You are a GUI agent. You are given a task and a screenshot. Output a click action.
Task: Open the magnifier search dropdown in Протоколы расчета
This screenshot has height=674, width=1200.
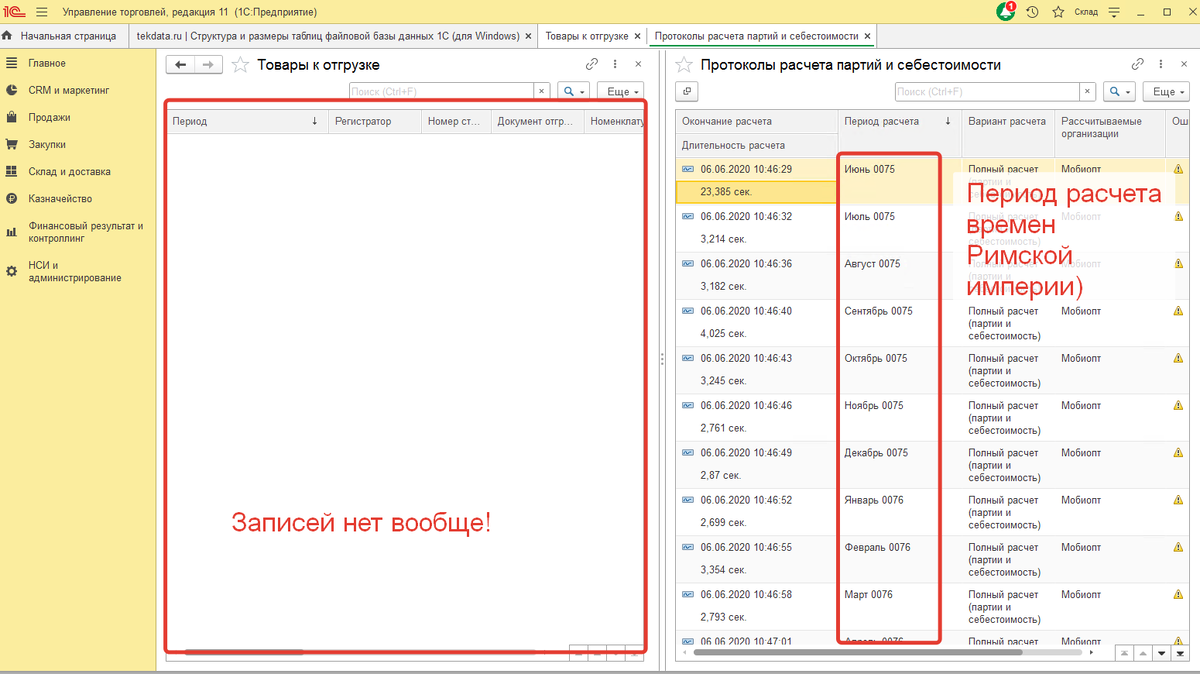[x=1119, y=91]
